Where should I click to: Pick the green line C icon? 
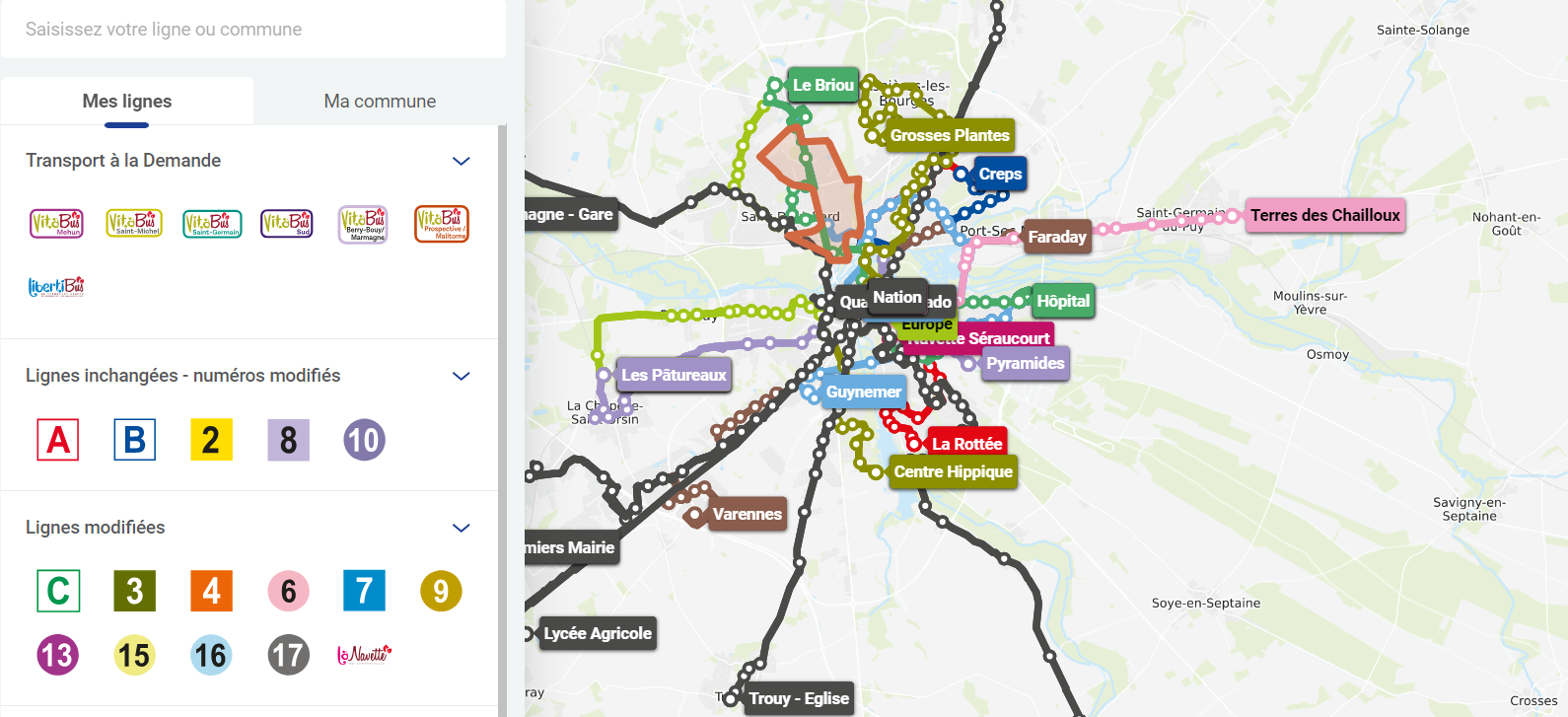pos(58,591)
